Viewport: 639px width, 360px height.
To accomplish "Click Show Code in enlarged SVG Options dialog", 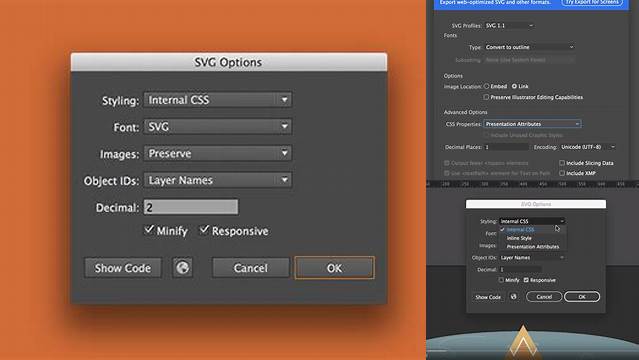I will point(123,268).
